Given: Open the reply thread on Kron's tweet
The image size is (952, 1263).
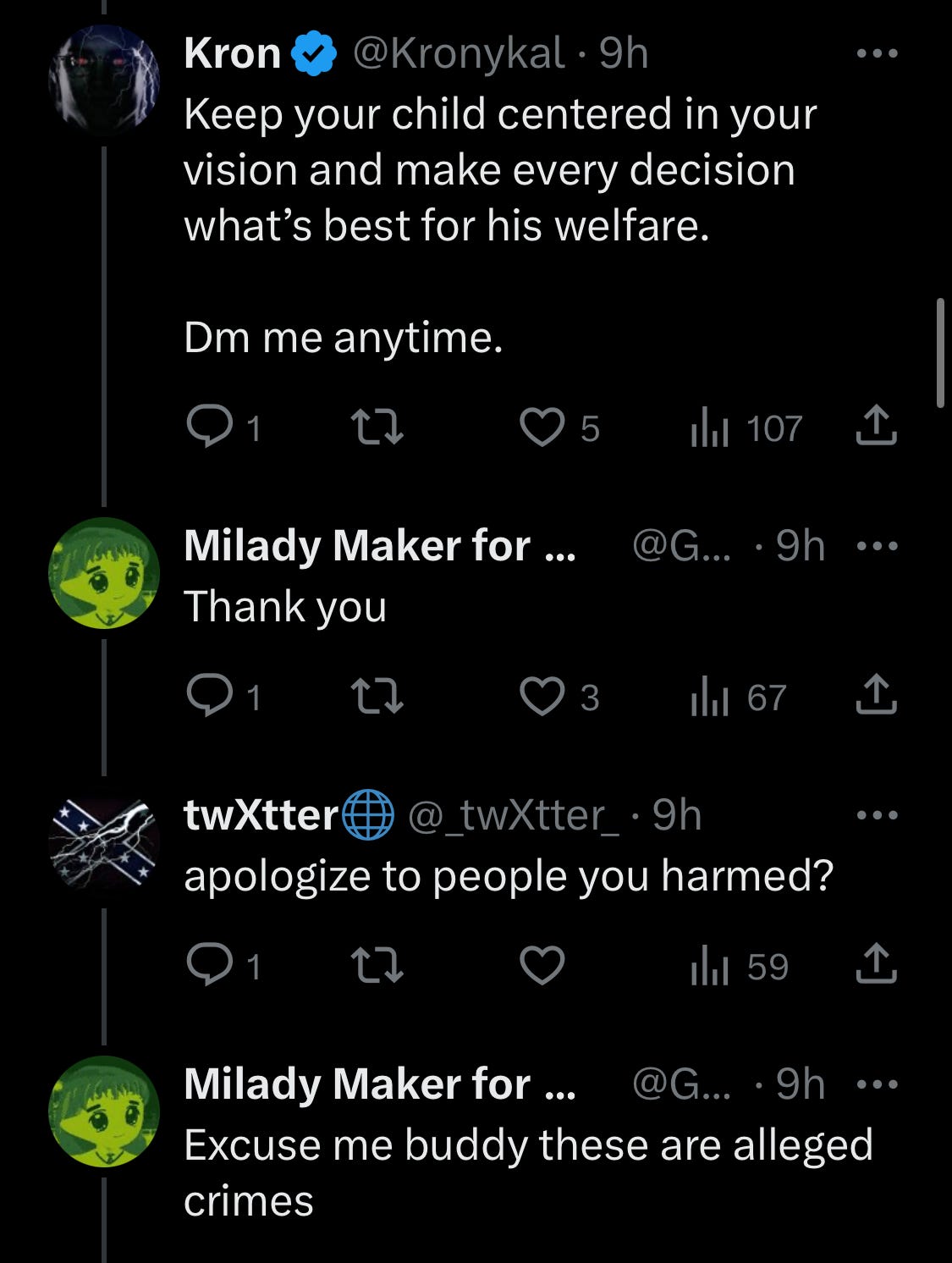Looking at the screenshot, I should point(209,427).
